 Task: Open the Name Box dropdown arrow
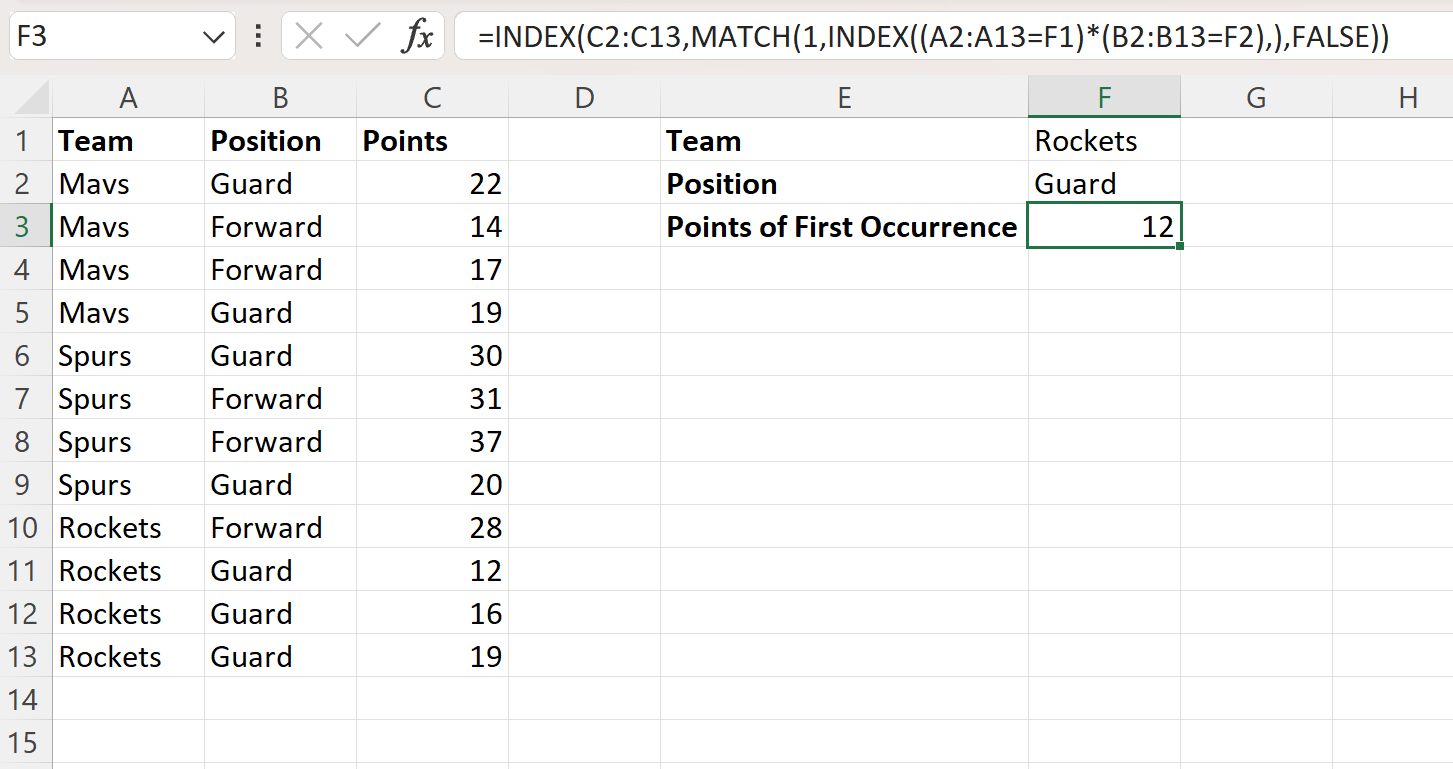(213, 38)
